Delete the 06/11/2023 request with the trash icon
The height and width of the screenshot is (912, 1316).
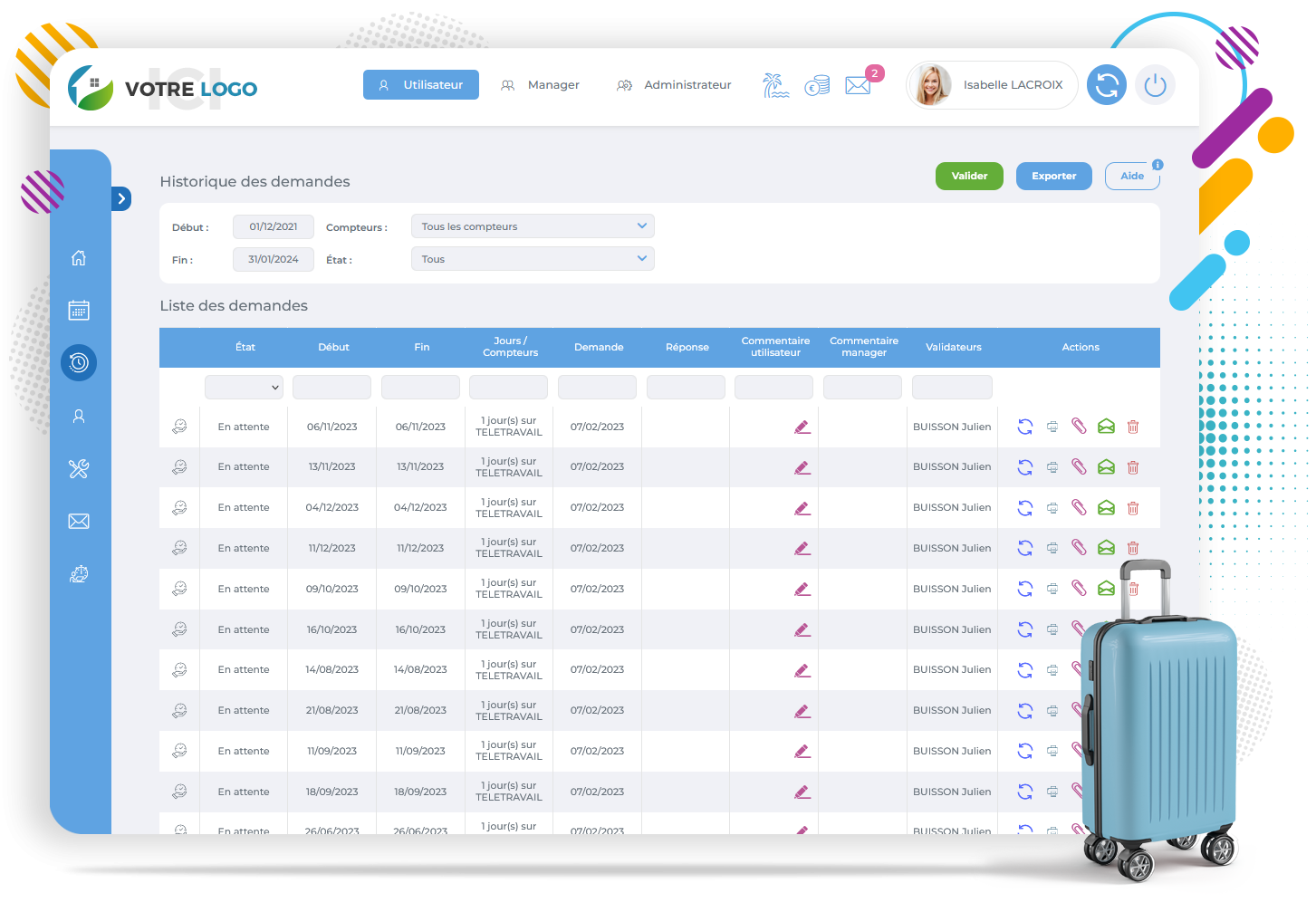[x=1132, y=427]
